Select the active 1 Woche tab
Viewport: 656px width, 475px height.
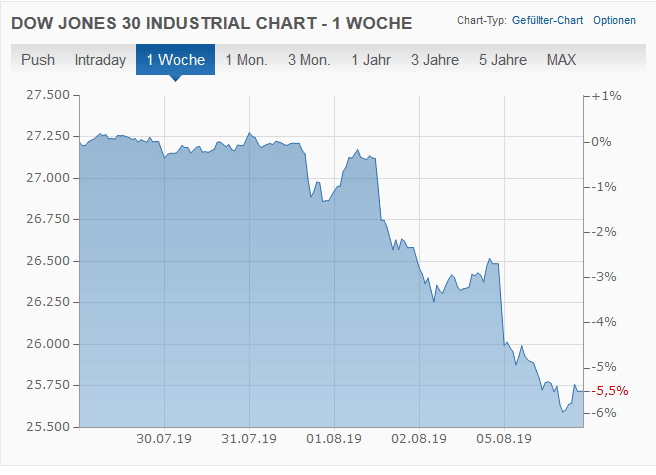tap(175, 60)
